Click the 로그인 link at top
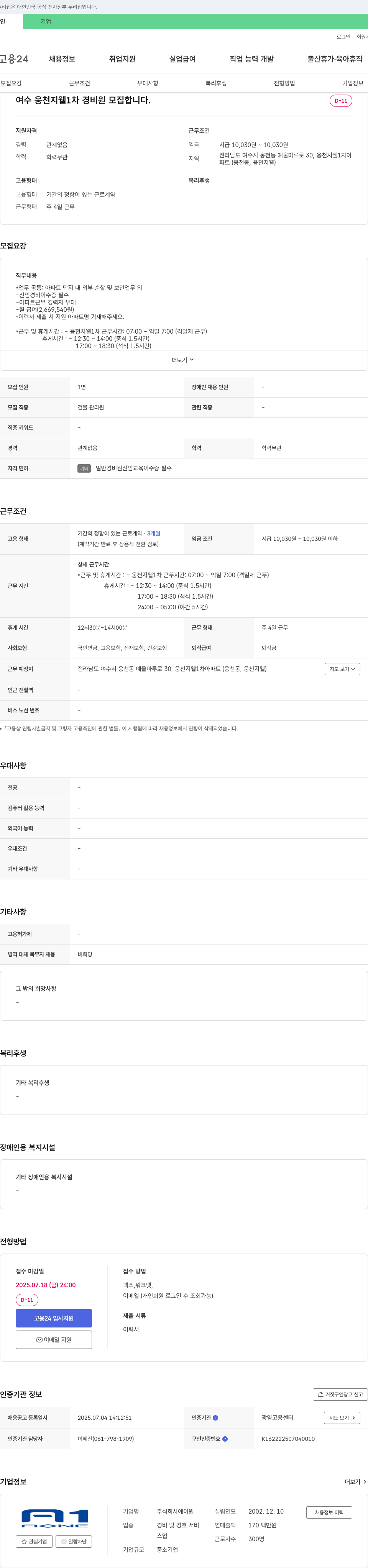This screenshot has height=1568, width=368. [343, 36]
